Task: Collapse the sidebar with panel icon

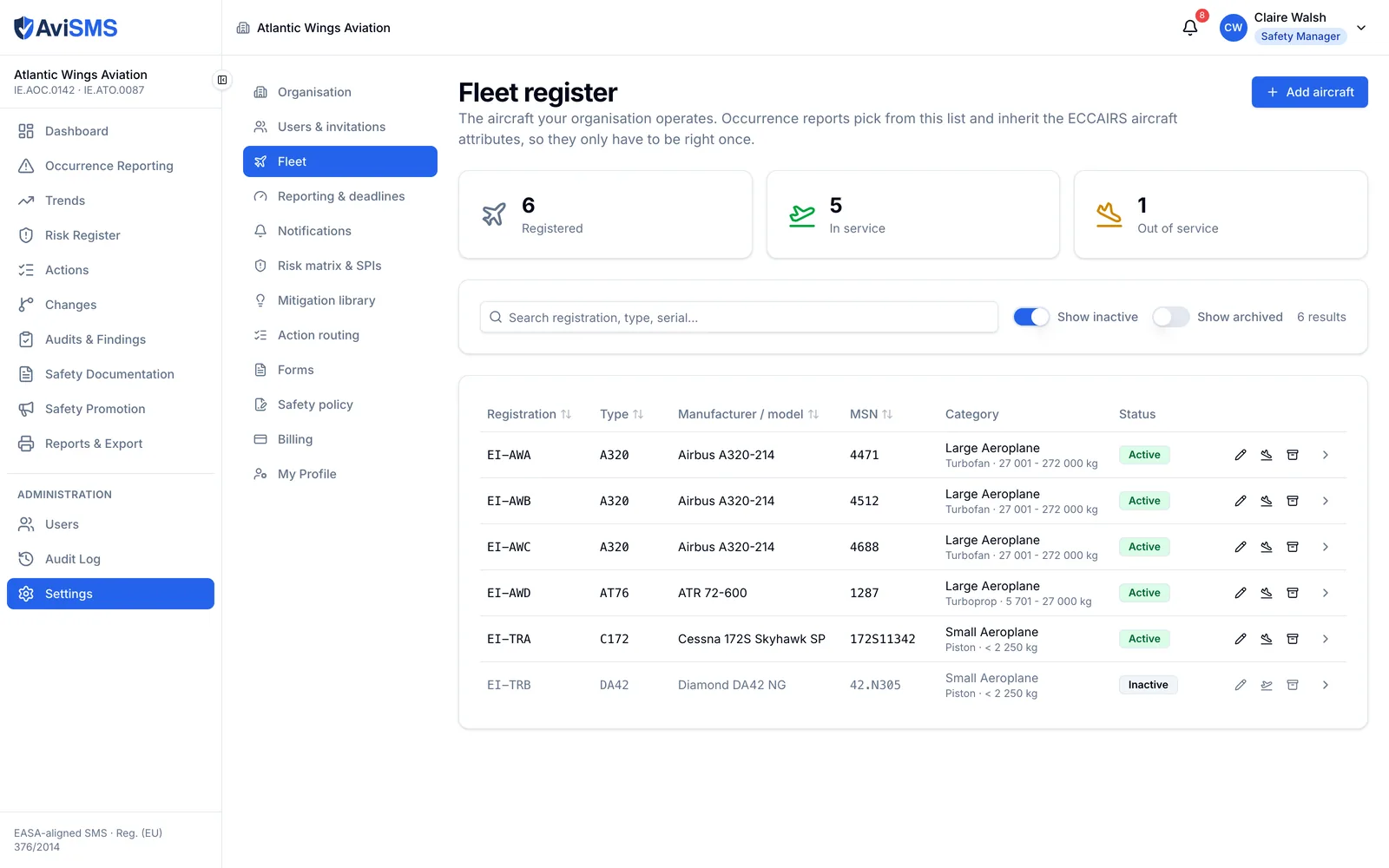Action: pyautogui.click(x=222, y=80)
